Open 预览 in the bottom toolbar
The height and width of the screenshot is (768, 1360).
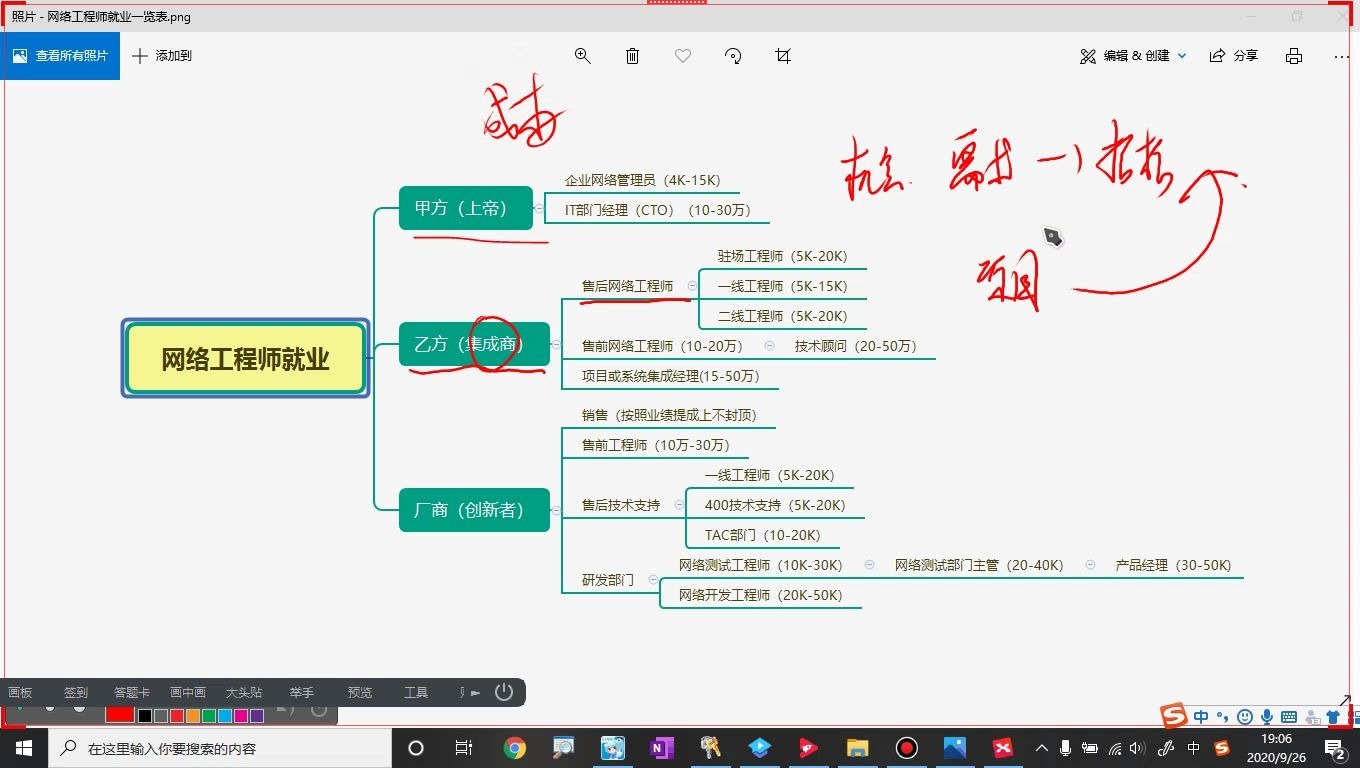(x=360, y=692)
